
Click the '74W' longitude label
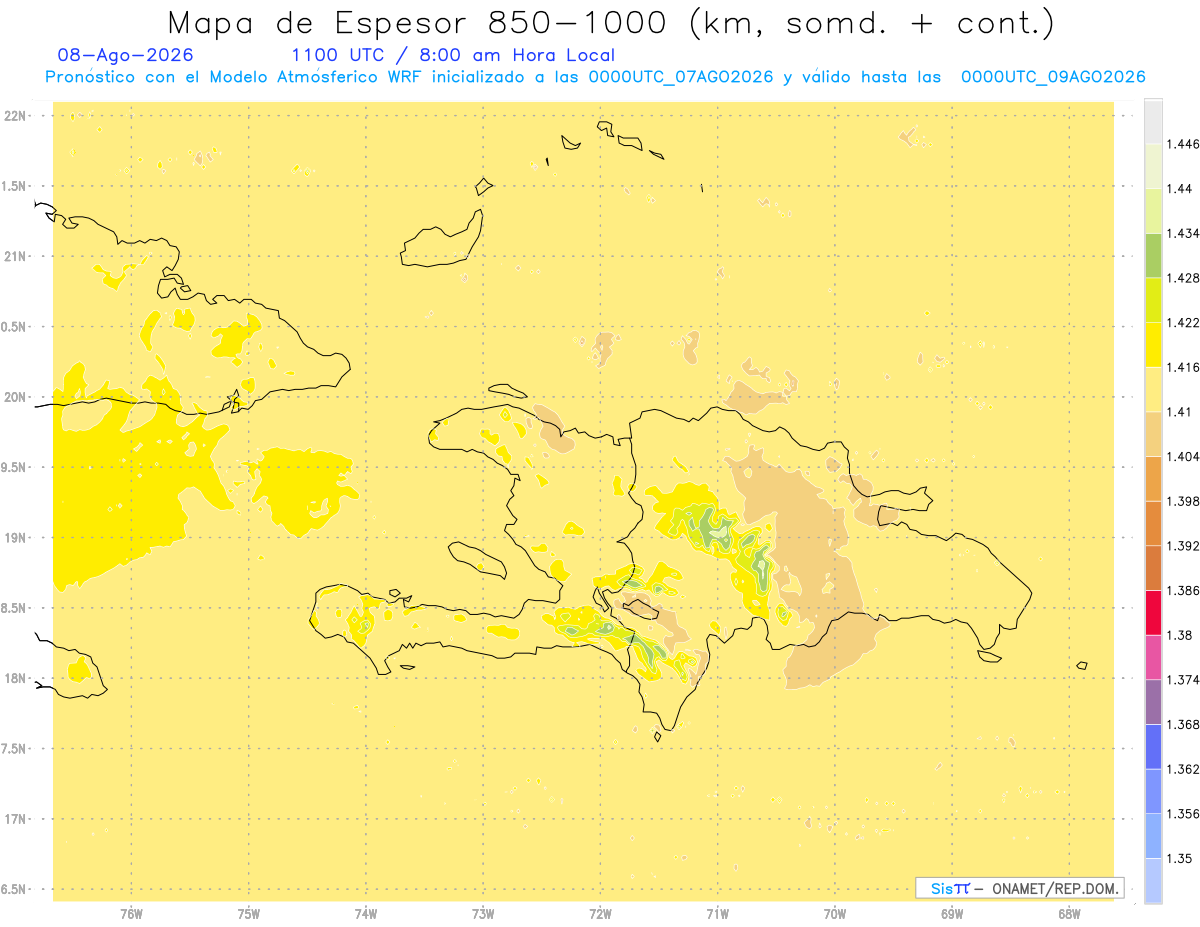[x=366, y=914]
